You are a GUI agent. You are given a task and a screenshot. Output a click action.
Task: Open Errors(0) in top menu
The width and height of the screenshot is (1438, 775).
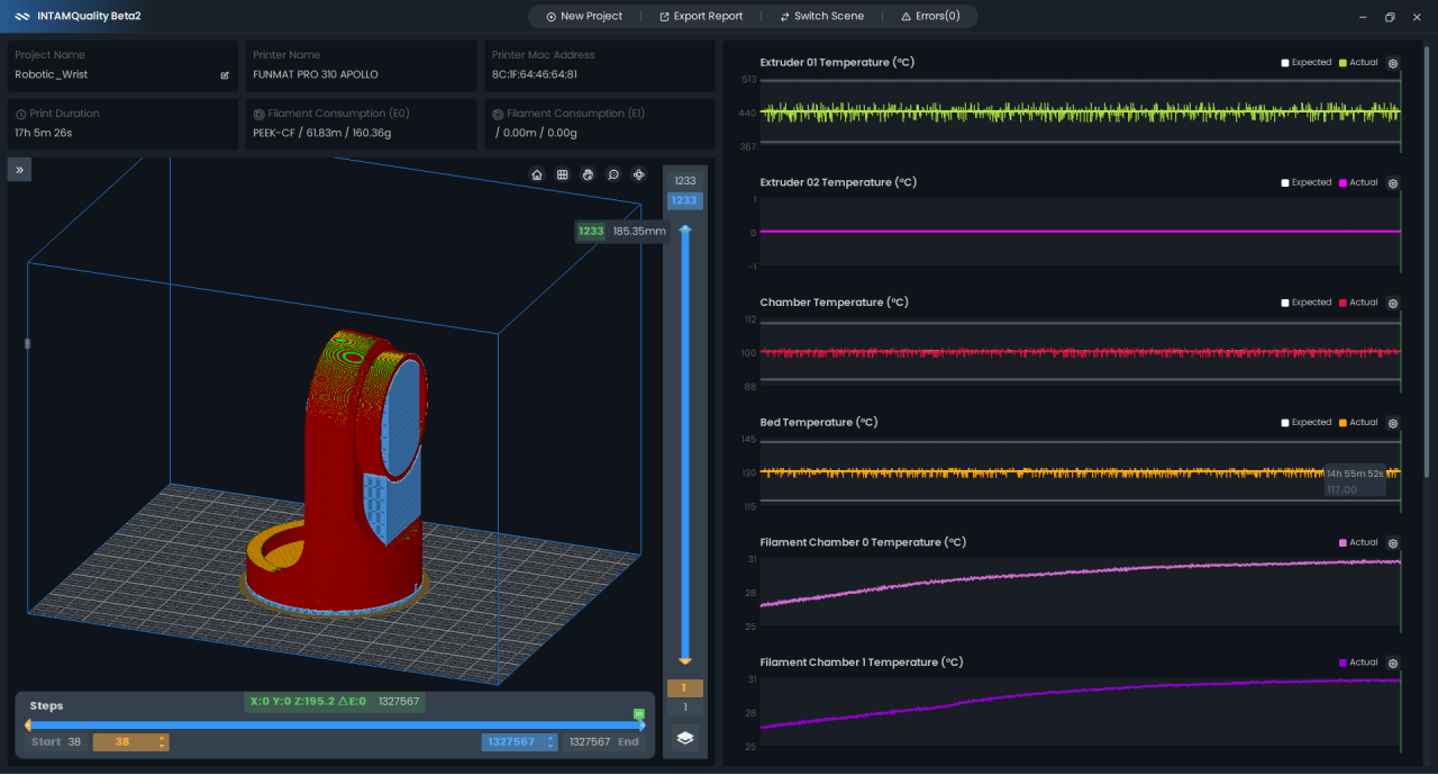[x=930, y=16]
